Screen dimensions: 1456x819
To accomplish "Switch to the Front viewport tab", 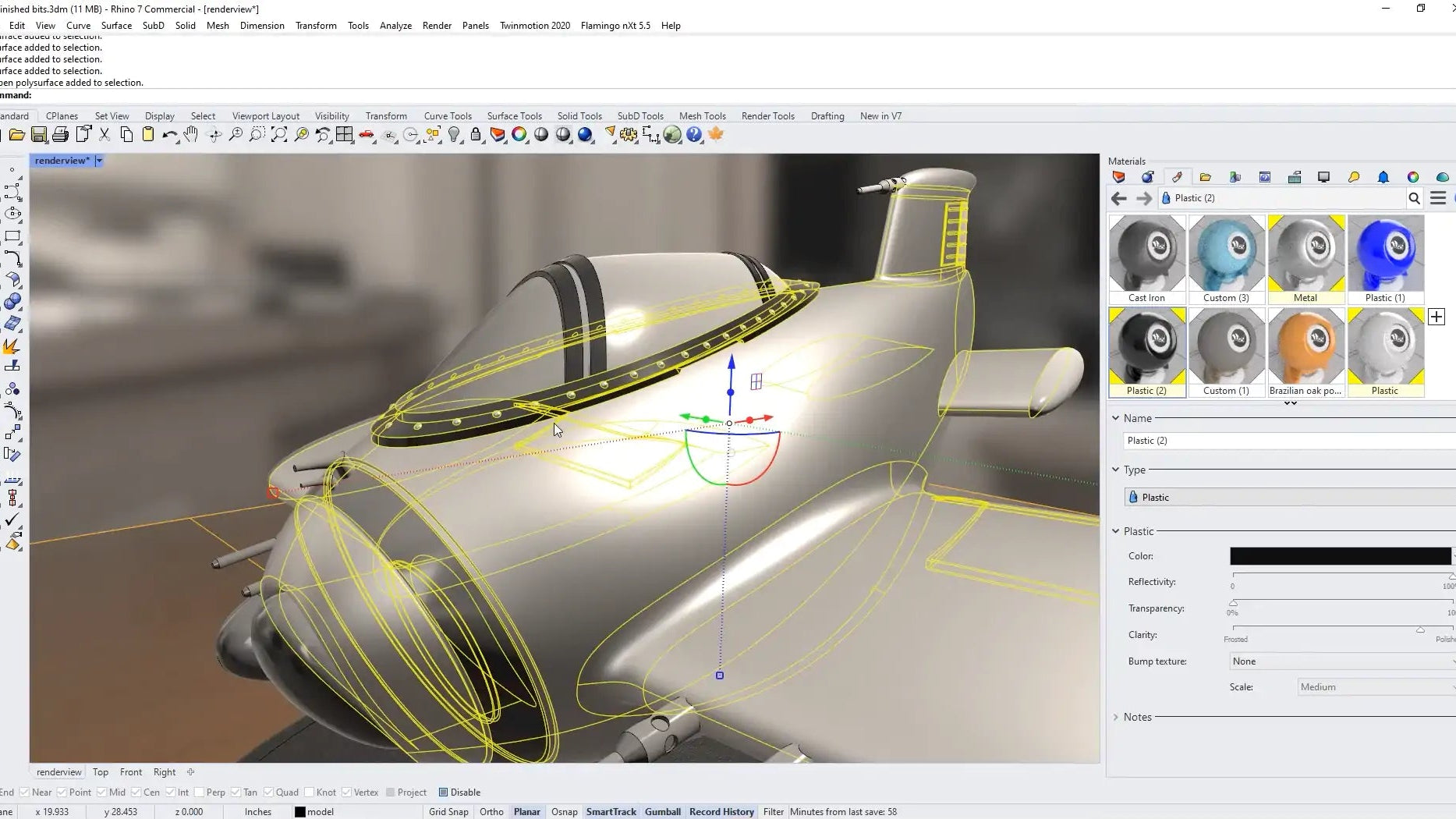I will coord(131,772).
